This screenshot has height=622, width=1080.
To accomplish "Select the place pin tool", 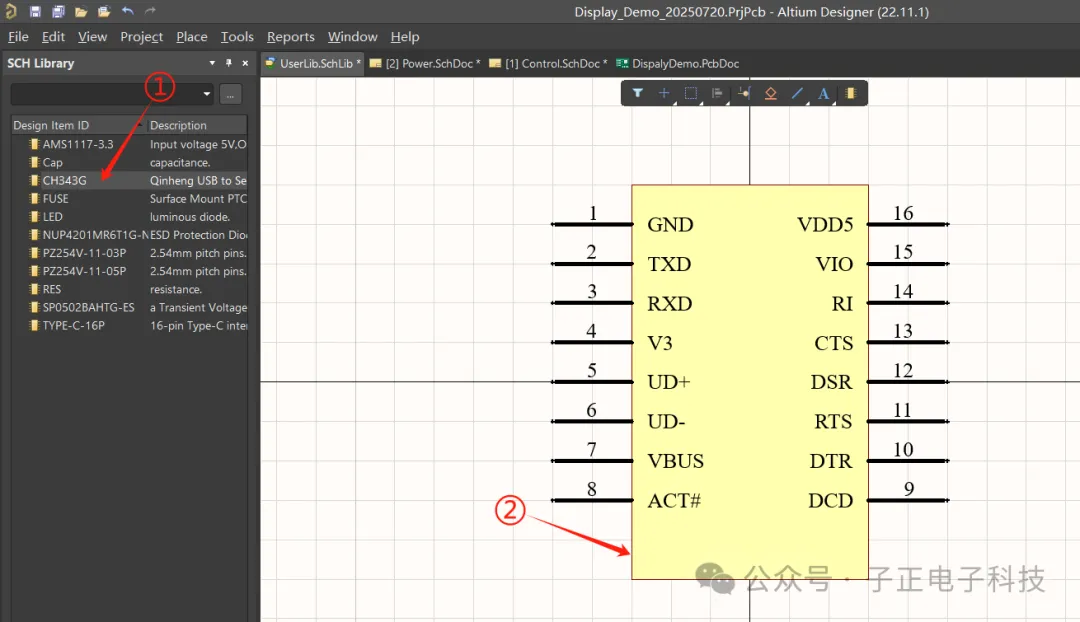I will tap(744, 93).
